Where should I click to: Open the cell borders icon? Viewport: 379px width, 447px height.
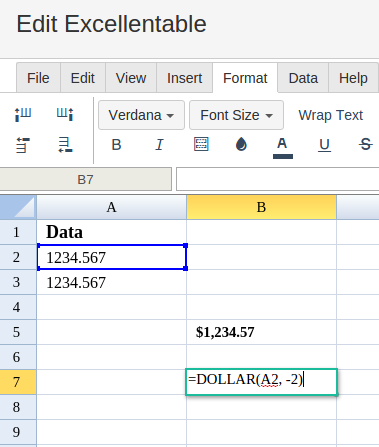(201, 144)
